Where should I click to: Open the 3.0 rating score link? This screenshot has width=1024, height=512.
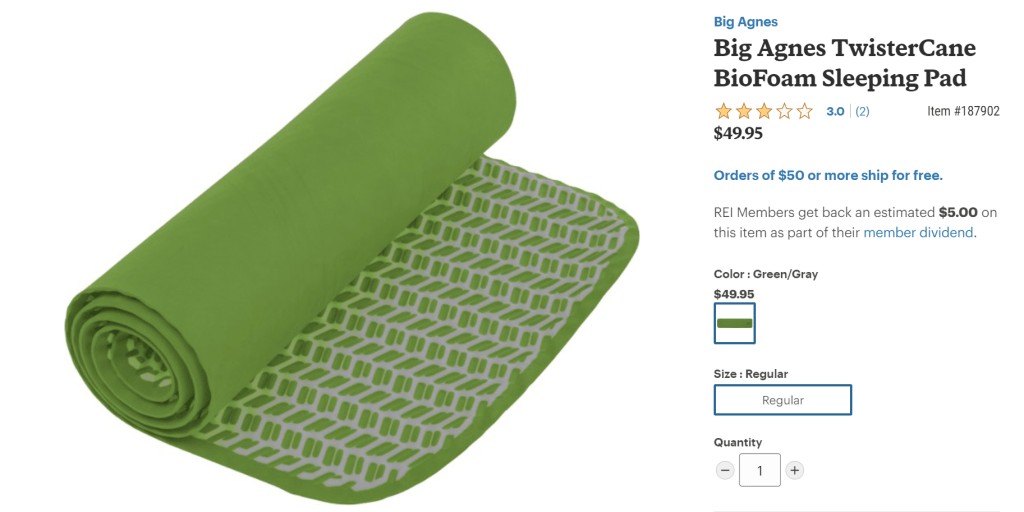[x=835, y=112]
